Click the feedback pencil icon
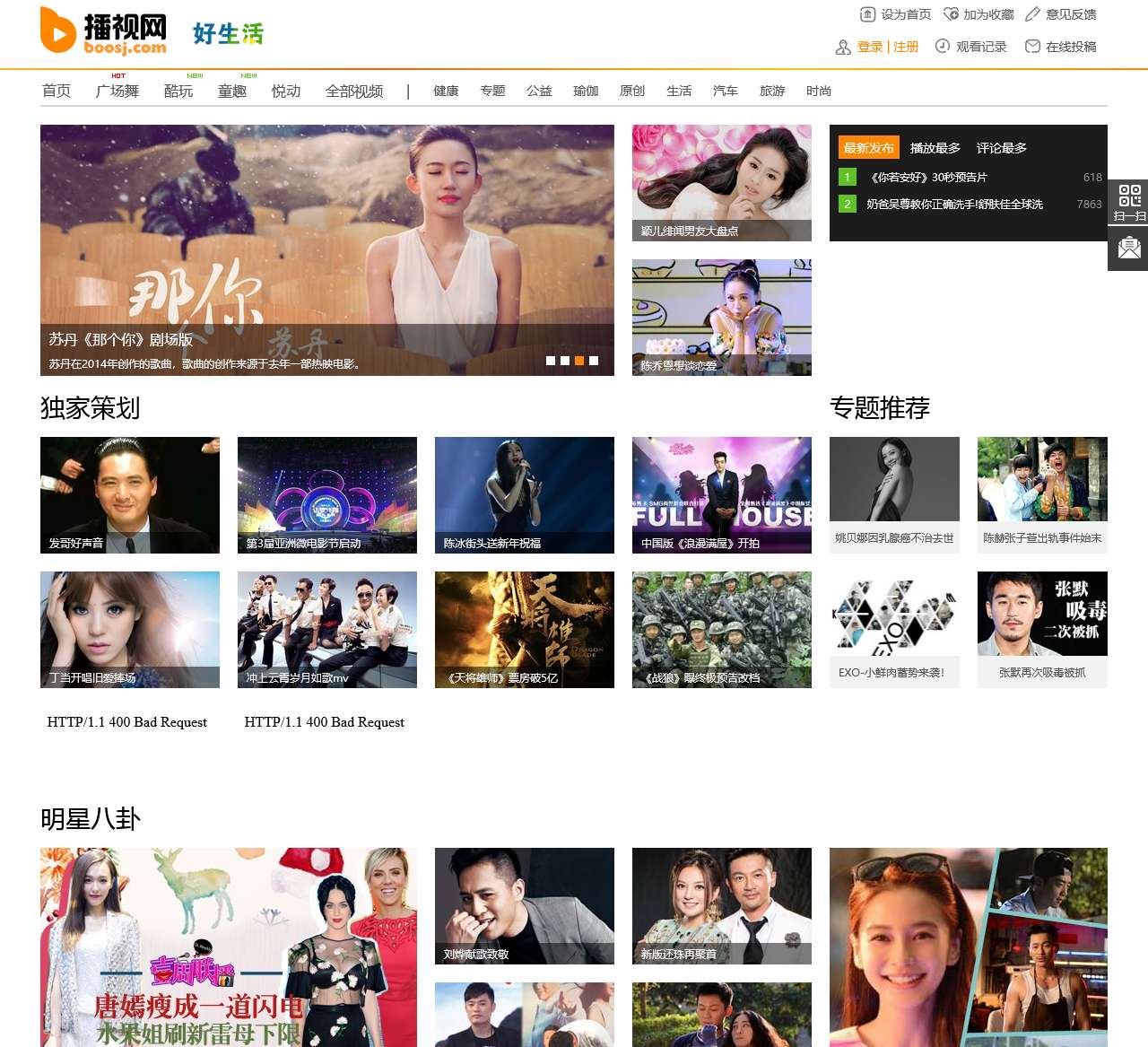The width and height of the screenshot is (1148, 1047). [x=1032, y=14]
